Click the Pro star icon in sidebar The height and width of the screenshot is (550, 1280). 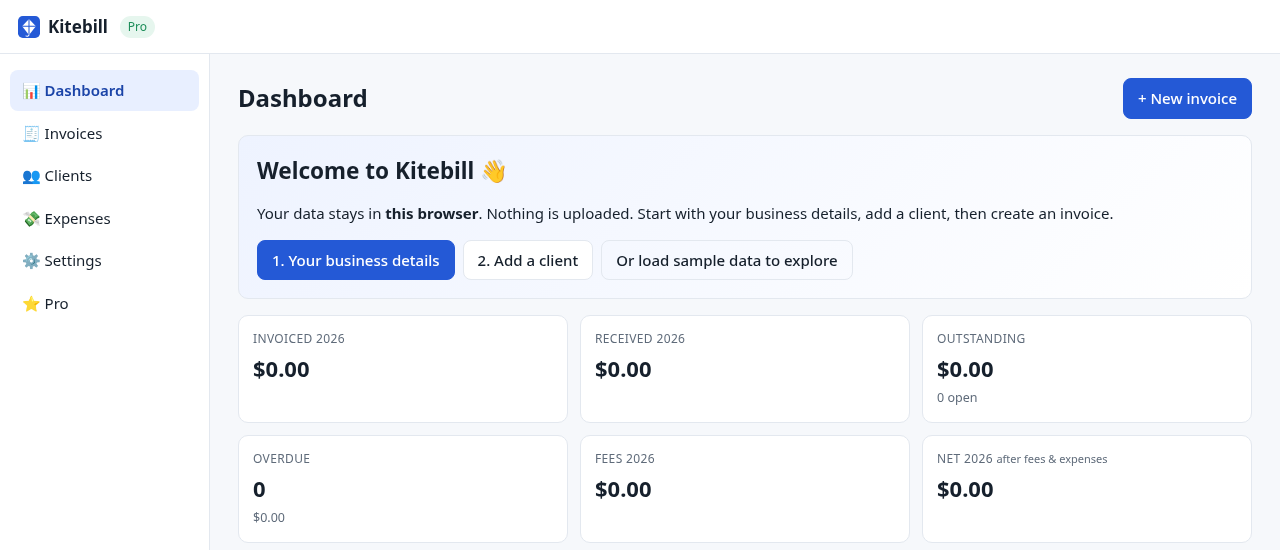coord(31,304)
